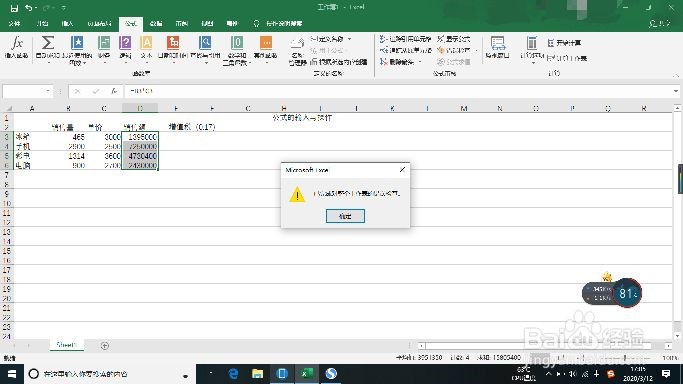
Task: Click OK in the Microsoft Excel dialog
Action: (x=345, y=216)
